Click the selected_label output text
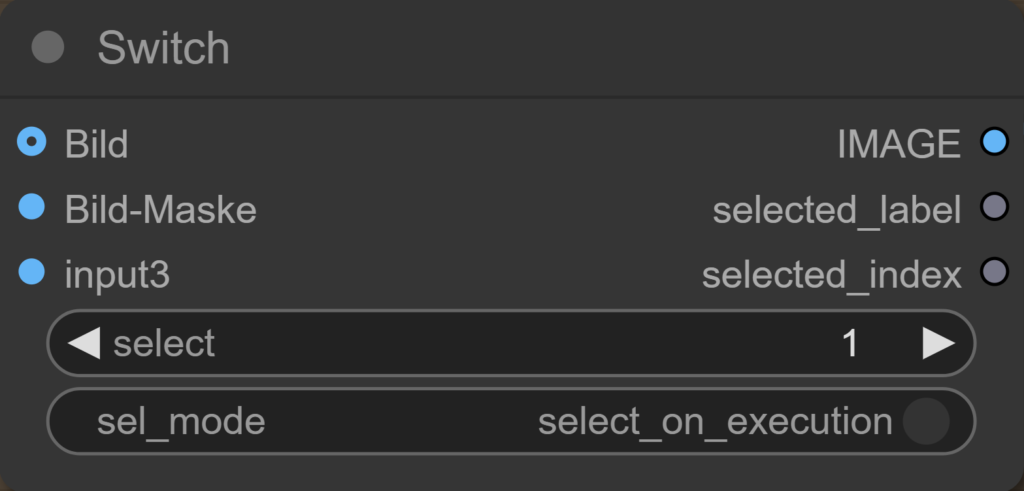This screenshot has height=491, width=1024. (836, 209)
